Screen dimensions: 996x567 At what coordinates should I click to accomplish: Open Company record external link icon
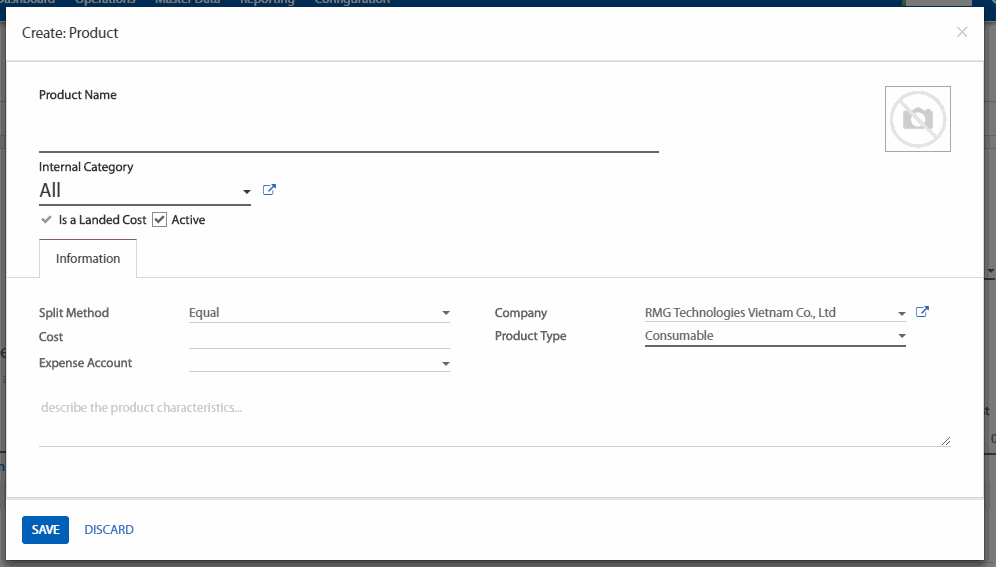(x=922, y=312)
